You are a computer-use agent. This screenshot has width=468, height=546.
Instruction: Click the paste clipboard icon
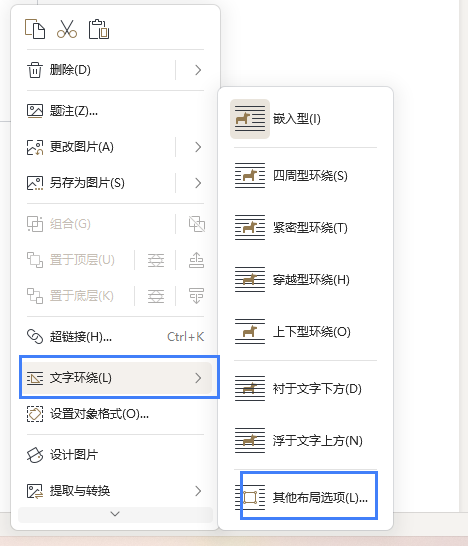pyautogui.click(x=99, y=29)
